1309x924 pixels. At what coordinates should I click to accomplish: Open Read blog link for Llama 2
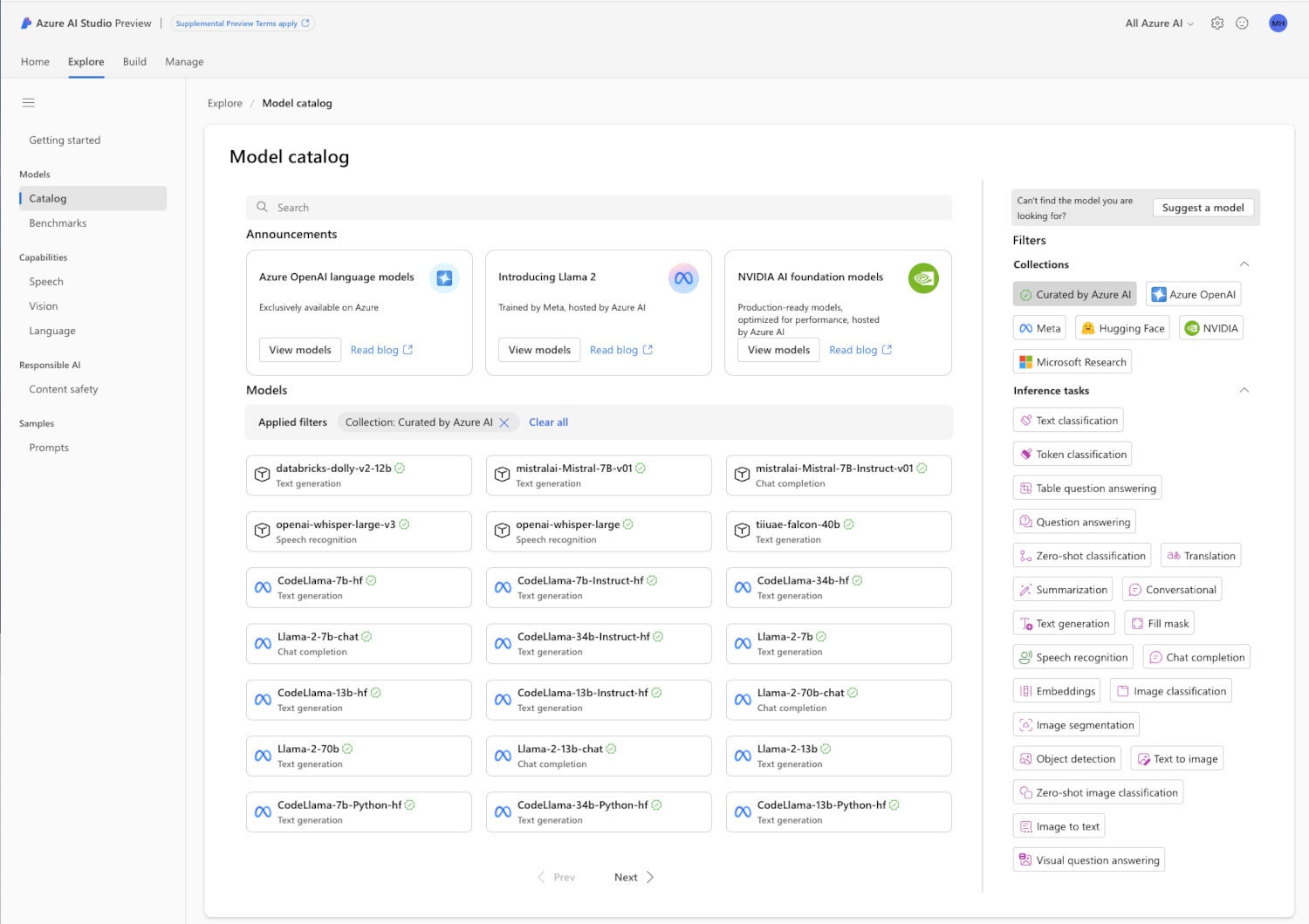point(621,350)
